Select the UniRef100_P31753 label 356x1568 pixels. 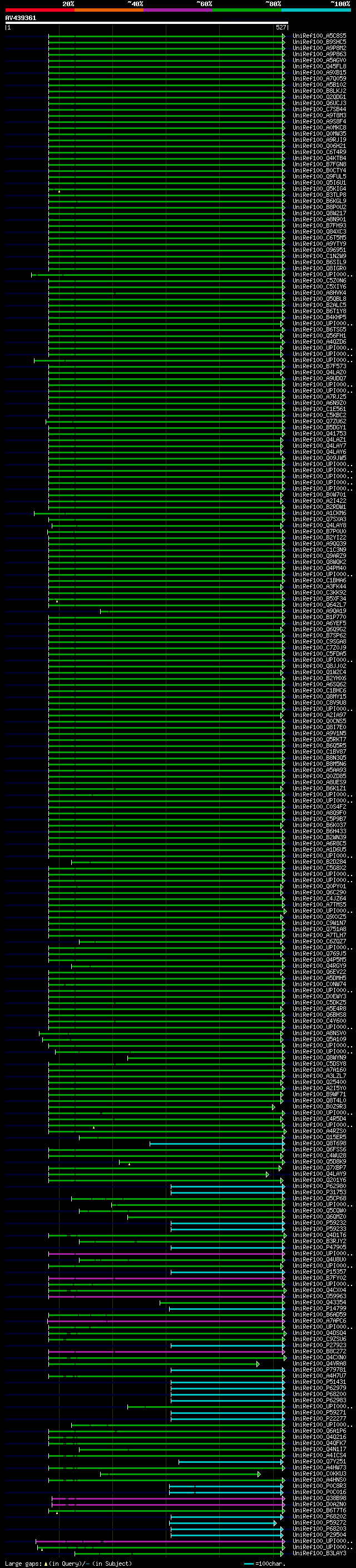319,1192
